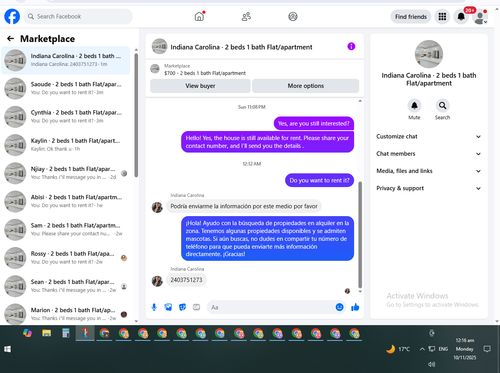Click the listing thumbnail in side panel
The image size is (500, 373).
429,54
